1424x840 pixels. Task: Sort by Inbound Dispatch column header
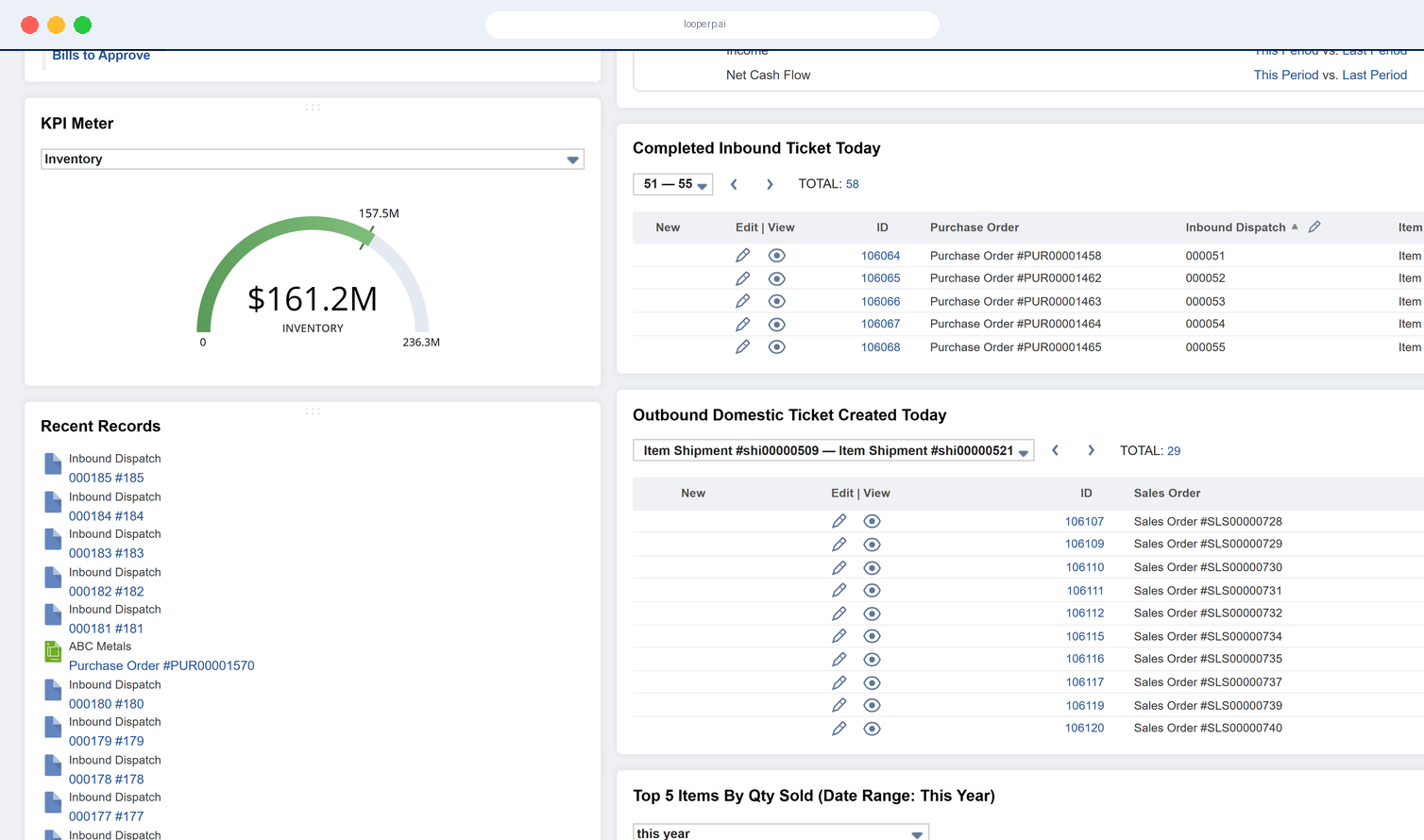[1235, 227]
